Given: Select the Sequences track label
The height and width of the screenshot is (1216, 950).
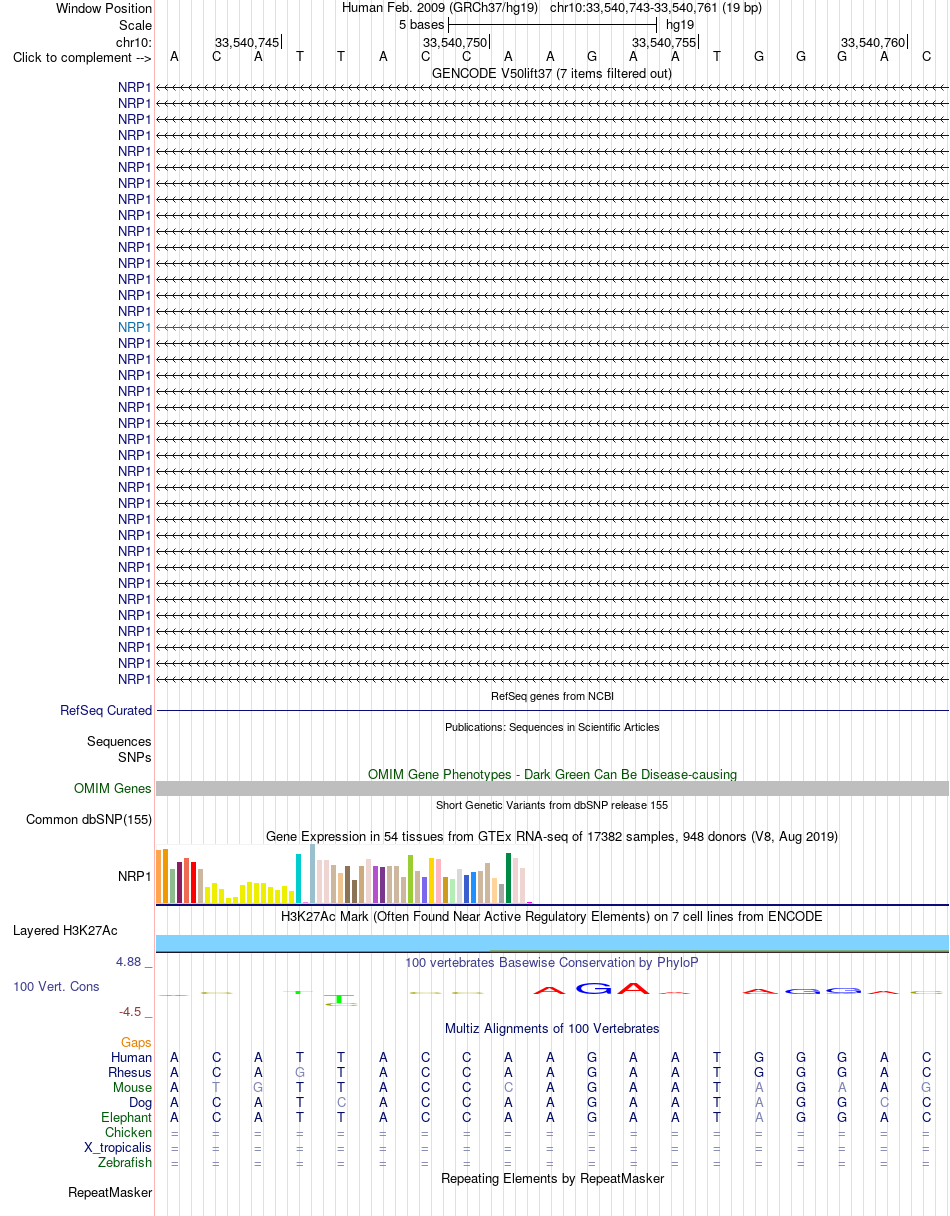Looking at the screenshot, I should (119, 741).
